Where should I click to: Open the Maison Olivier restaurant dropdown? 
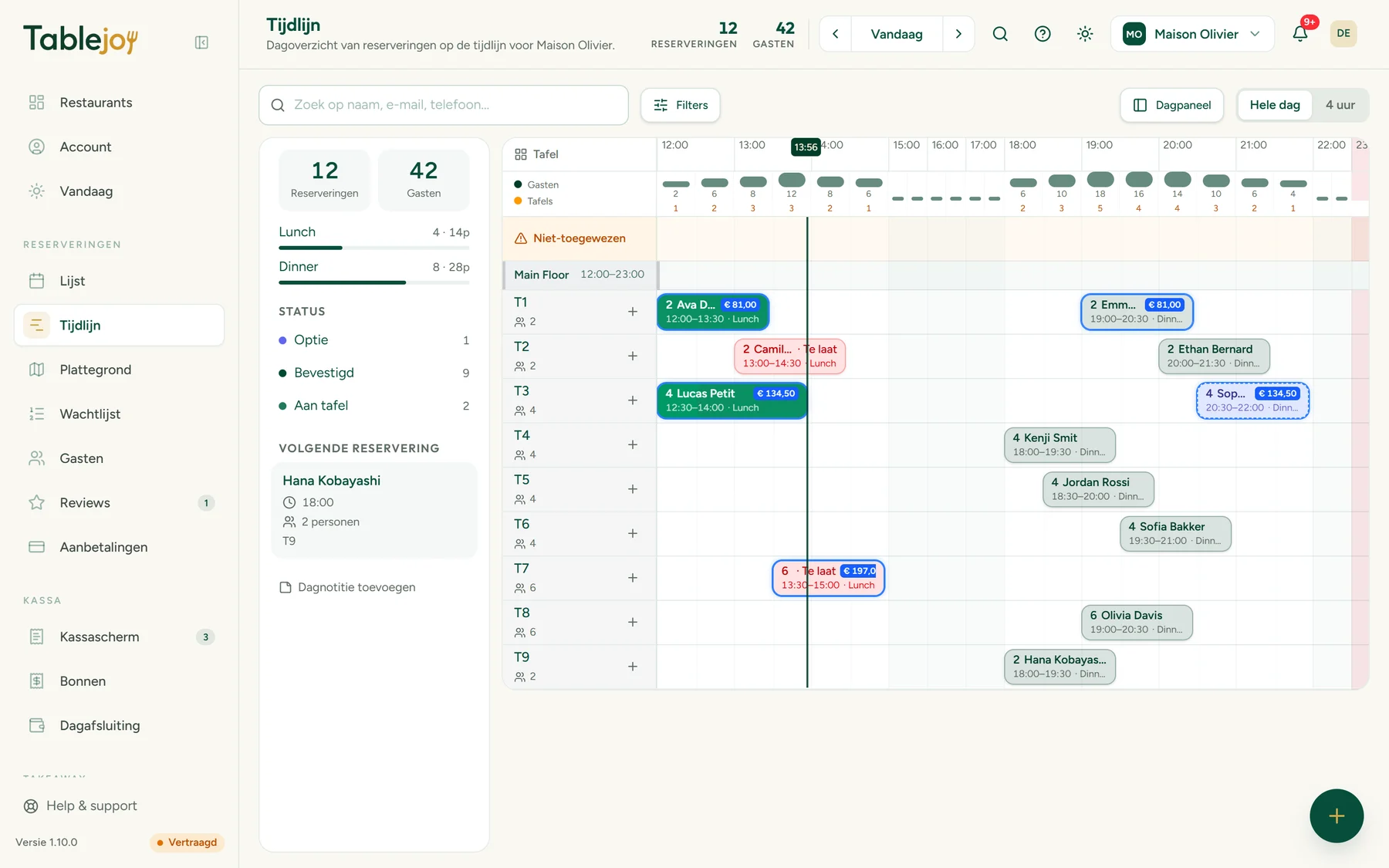coord(1192,34)
